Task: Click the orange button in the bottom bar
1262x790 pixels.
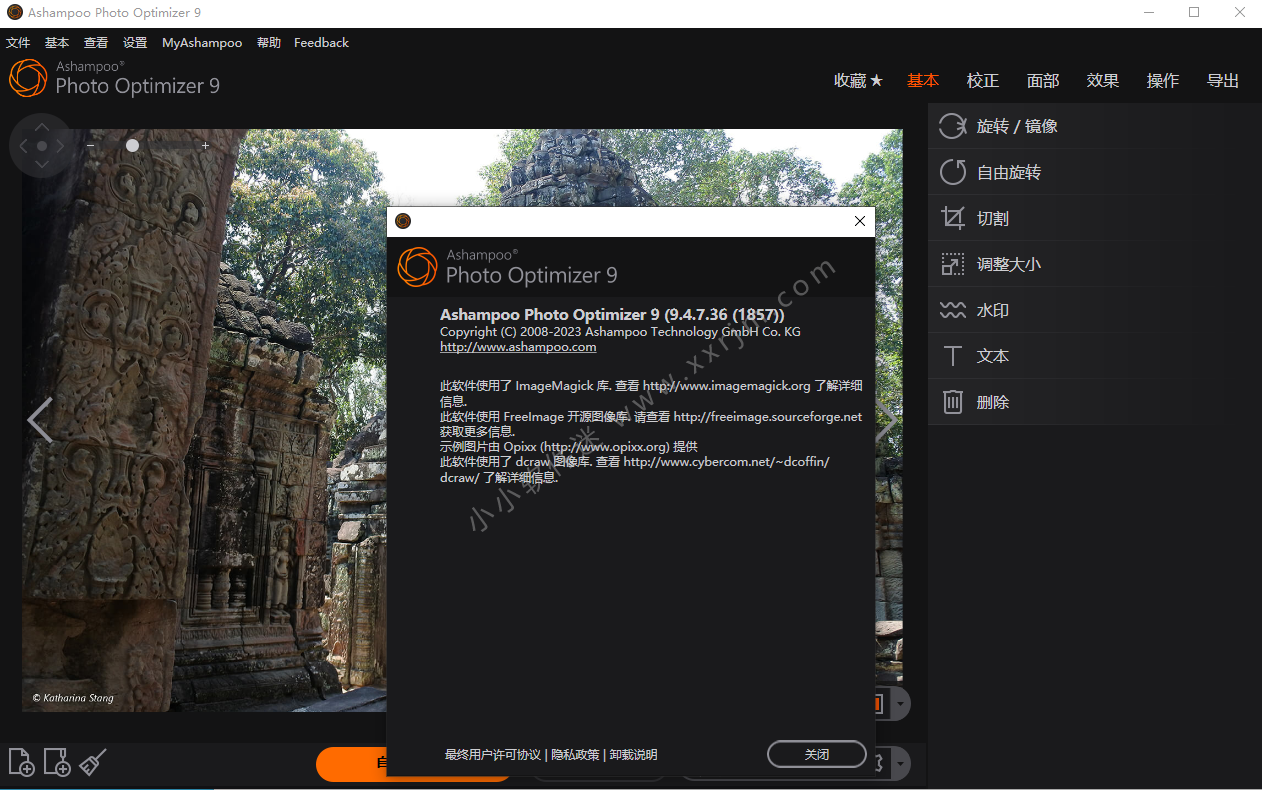Action: [351, 764]
